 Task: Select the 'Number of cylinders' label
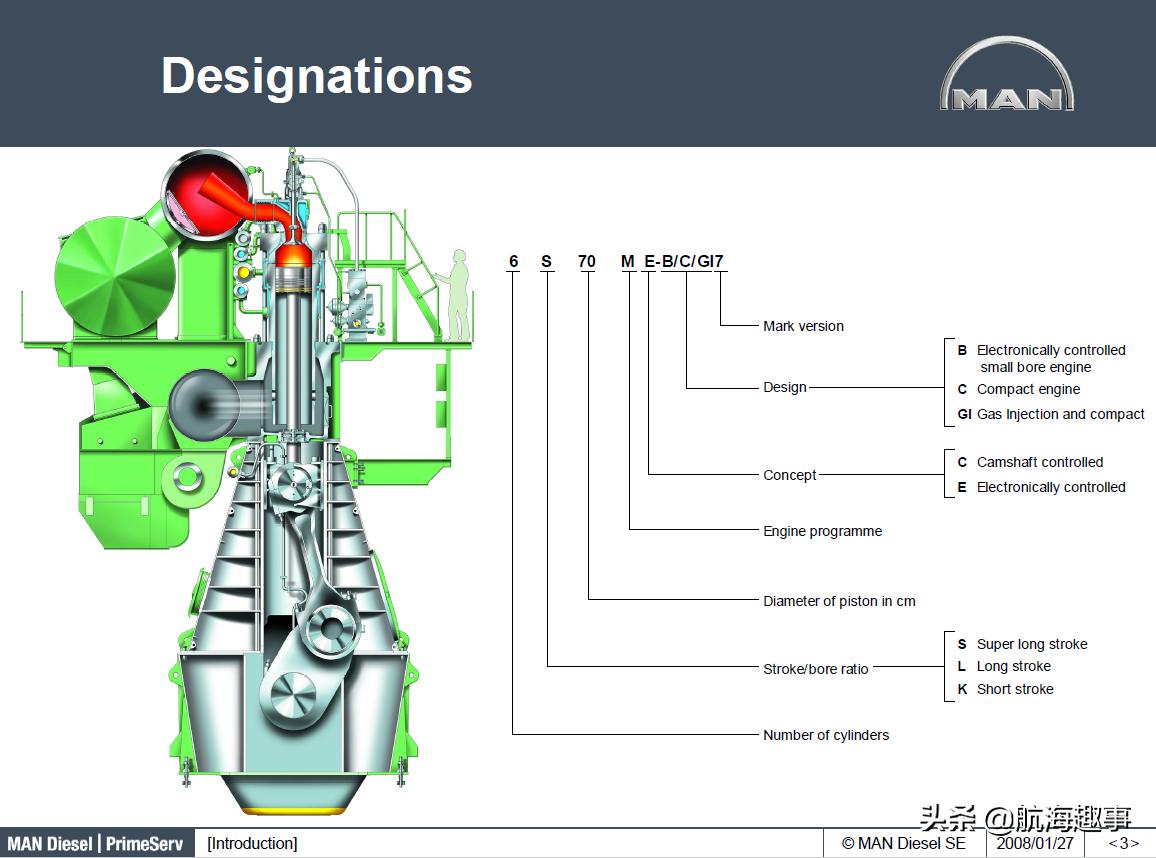point(826,735)
